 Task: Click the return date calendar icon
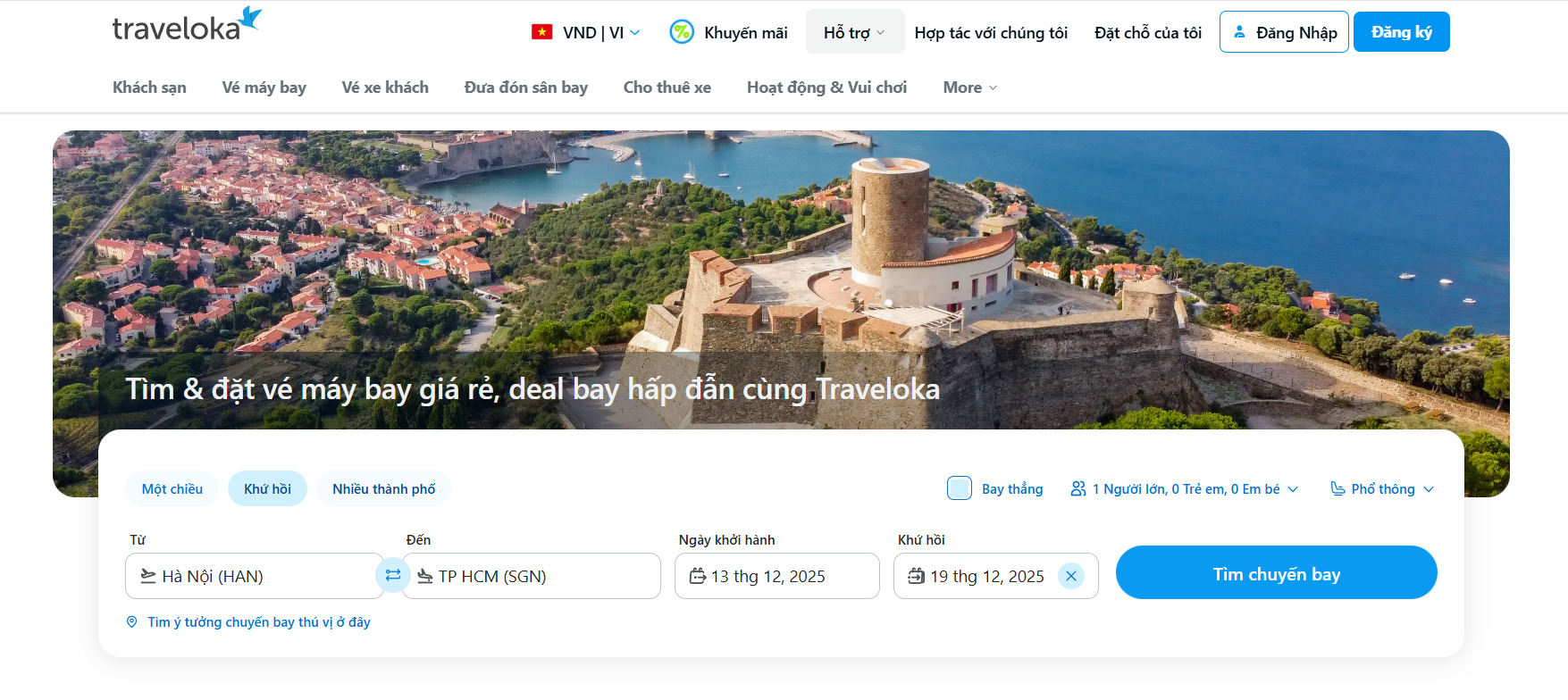pyautogui.click(x=917, y=576)
